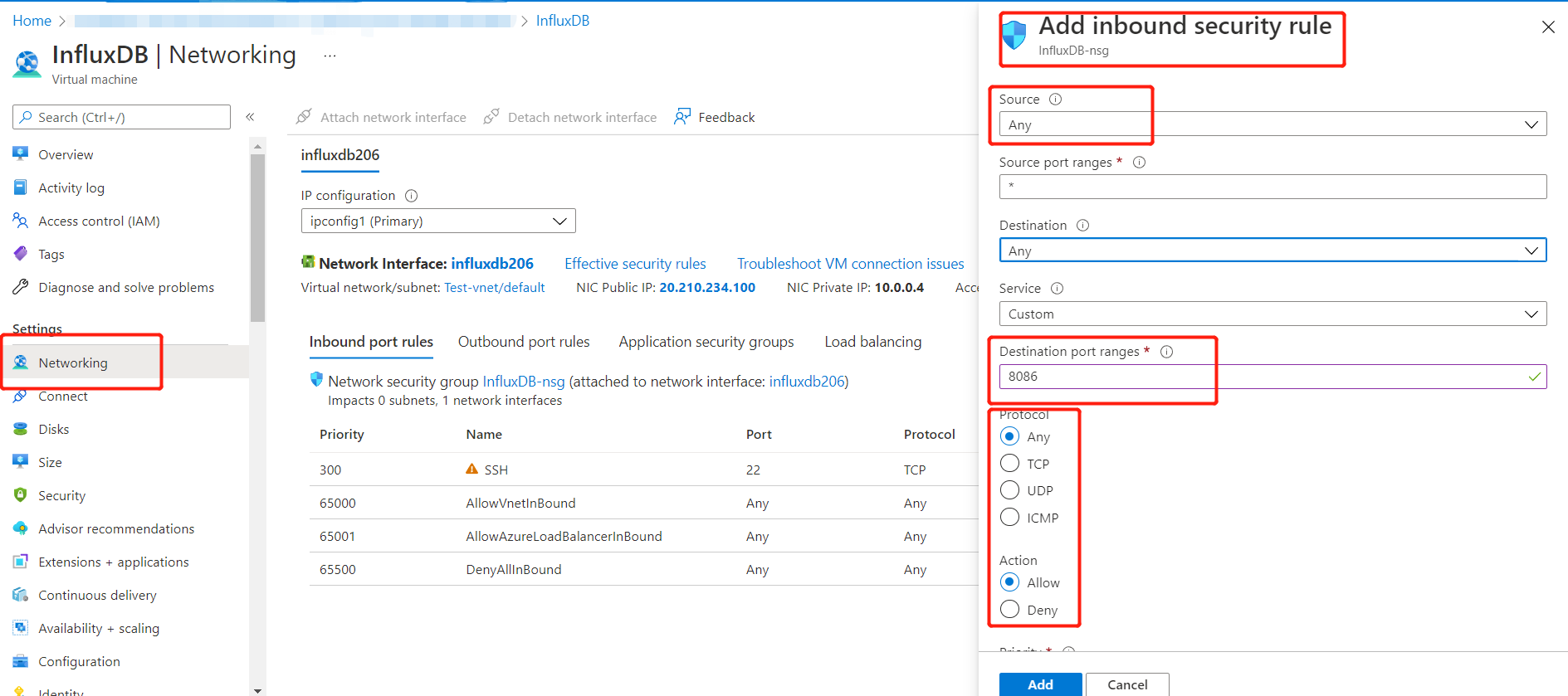
Task: Open Security in sidebar
Action: [x=62, y=496]
